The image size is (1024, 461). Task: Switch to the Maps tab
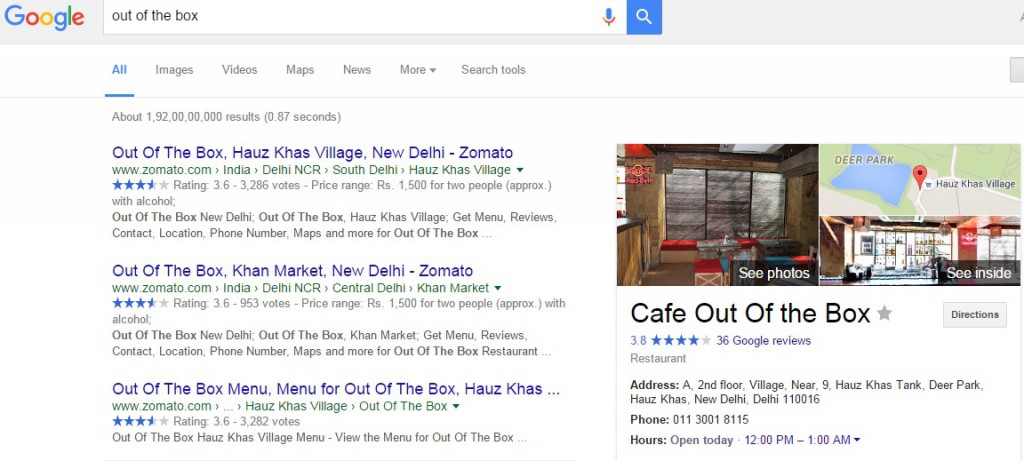[300, 70]
